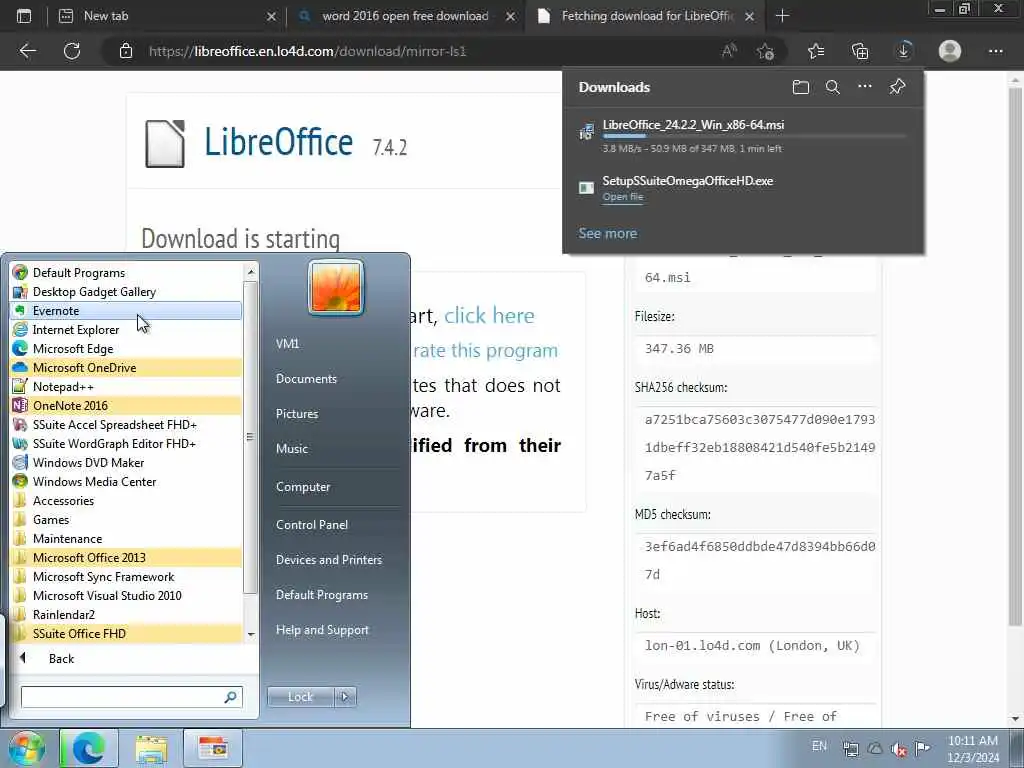Open the shutdown options arrow beside Lock
The width and height of the screenshot is (1024, 768).
345,697
